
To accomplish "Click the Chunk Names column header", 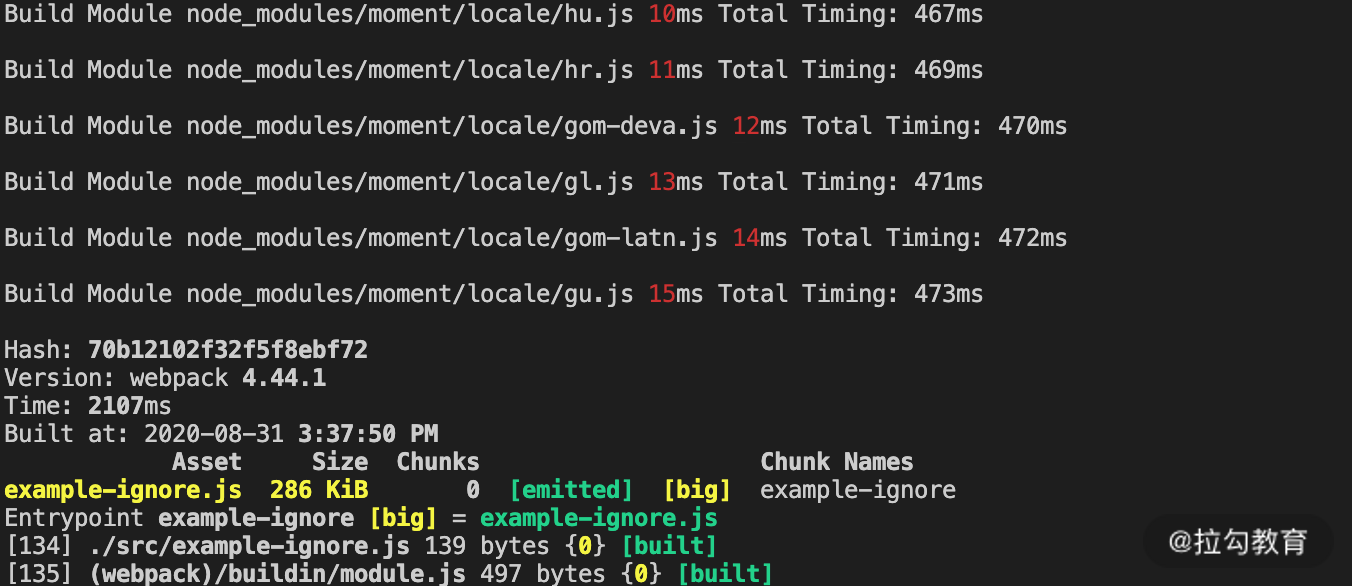I will pos(836,462).
